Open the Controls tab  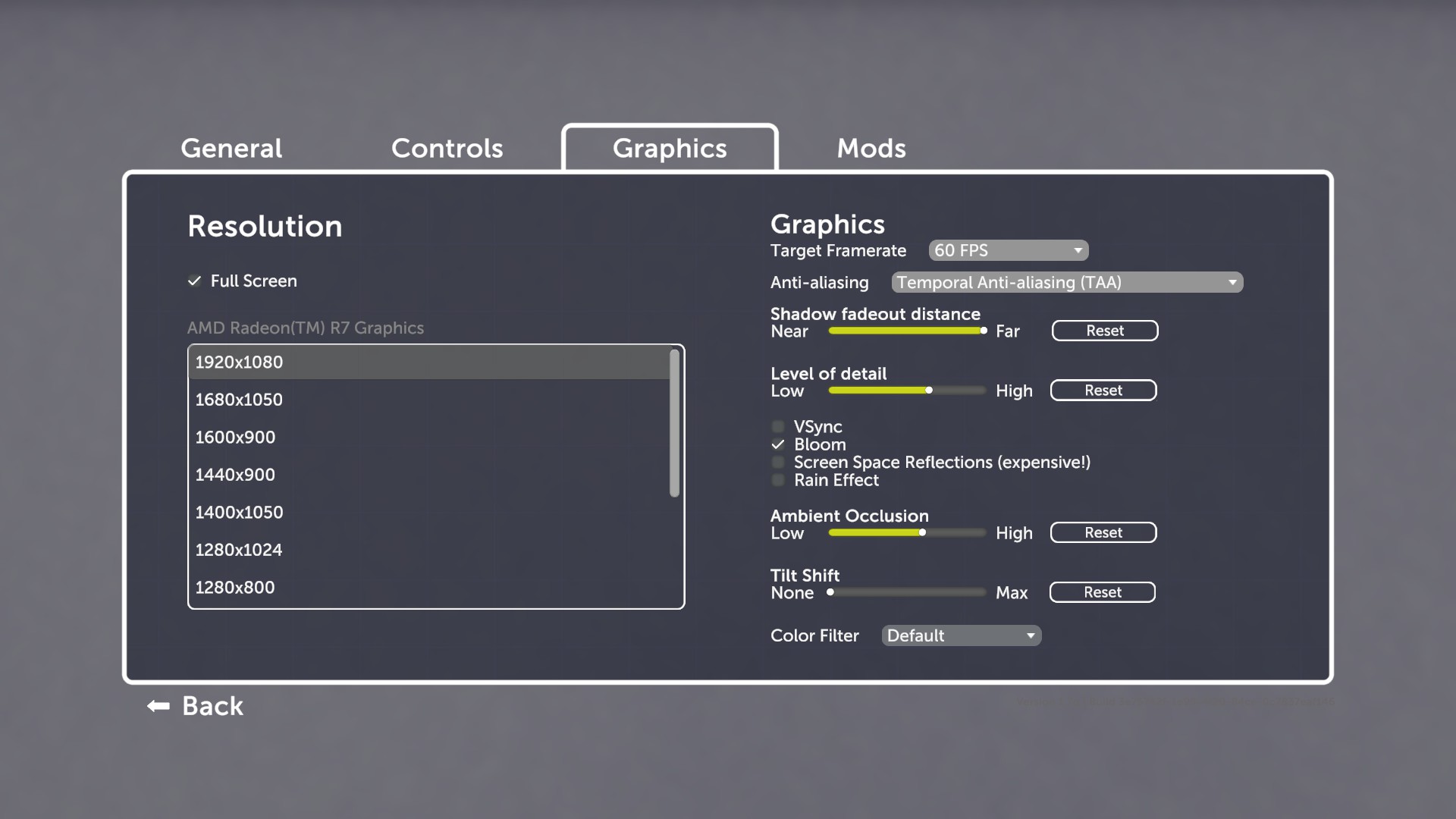447,148
